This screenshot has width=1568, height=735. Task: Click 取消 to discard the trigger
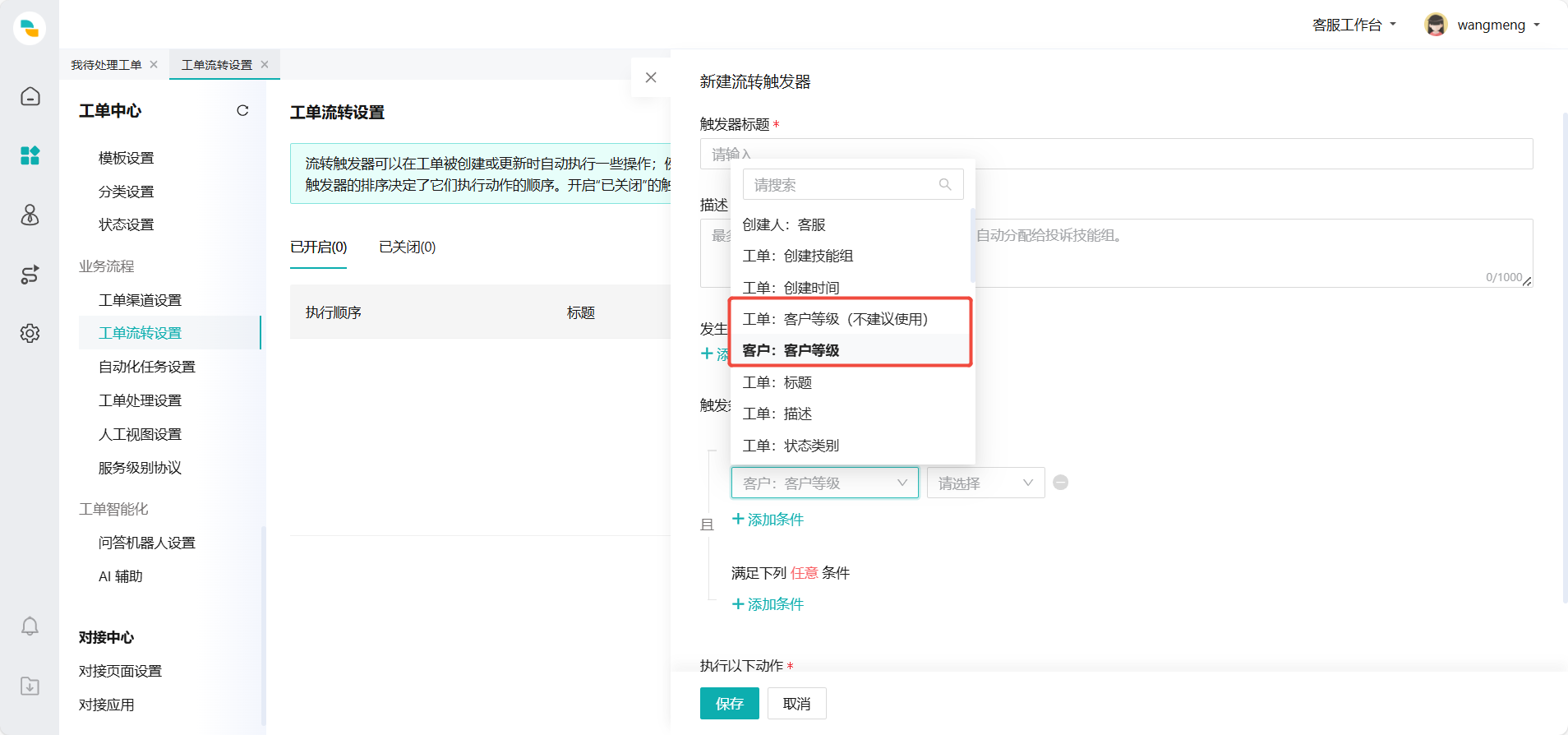797,704
